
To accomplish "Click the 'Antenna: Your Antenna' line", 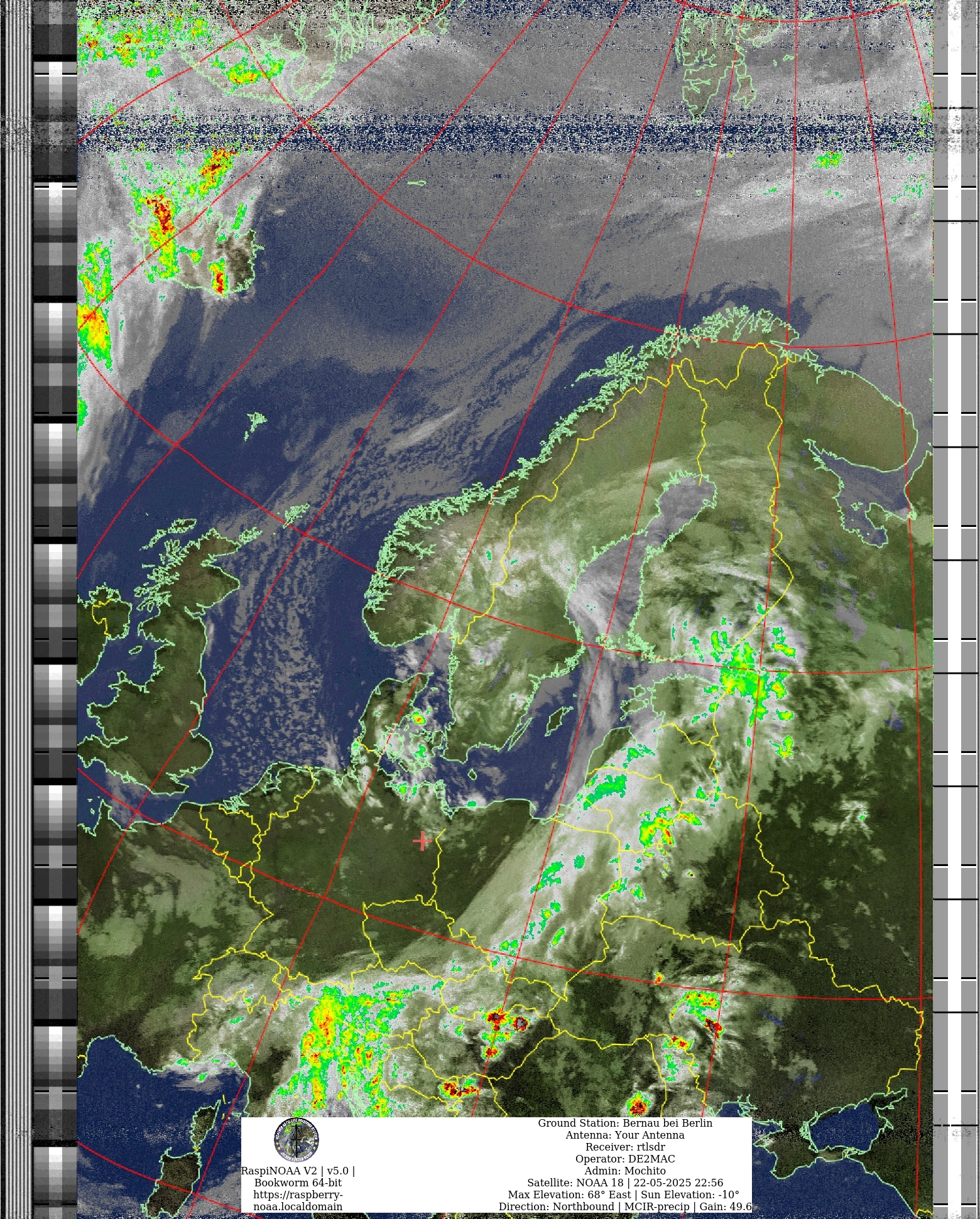I will click(625, 1135).
